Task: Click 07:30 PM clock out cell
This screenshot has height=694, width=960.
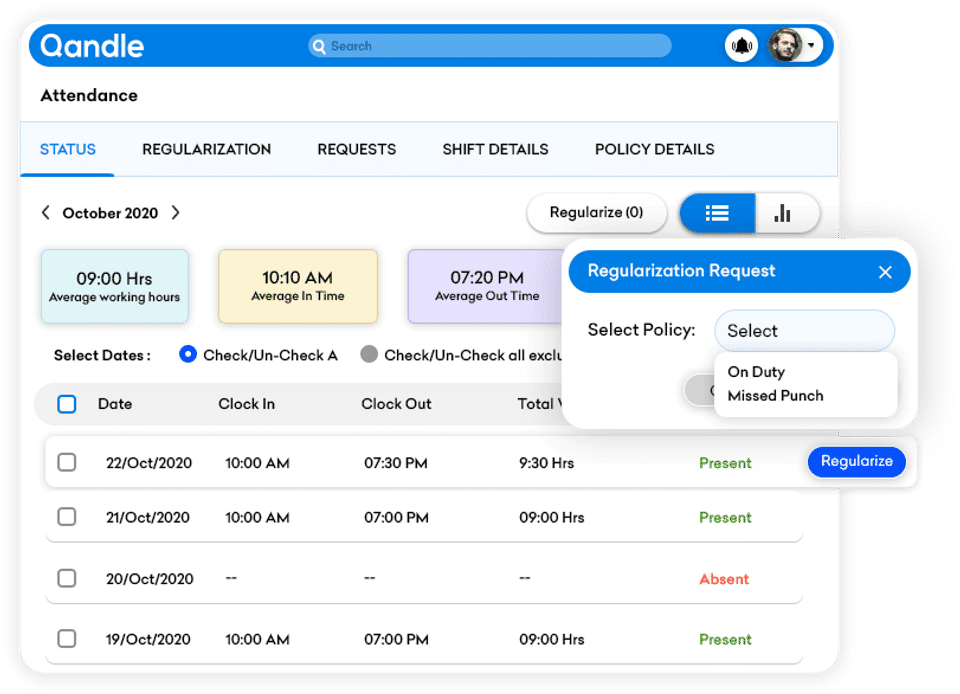Action: pos(396,463)
